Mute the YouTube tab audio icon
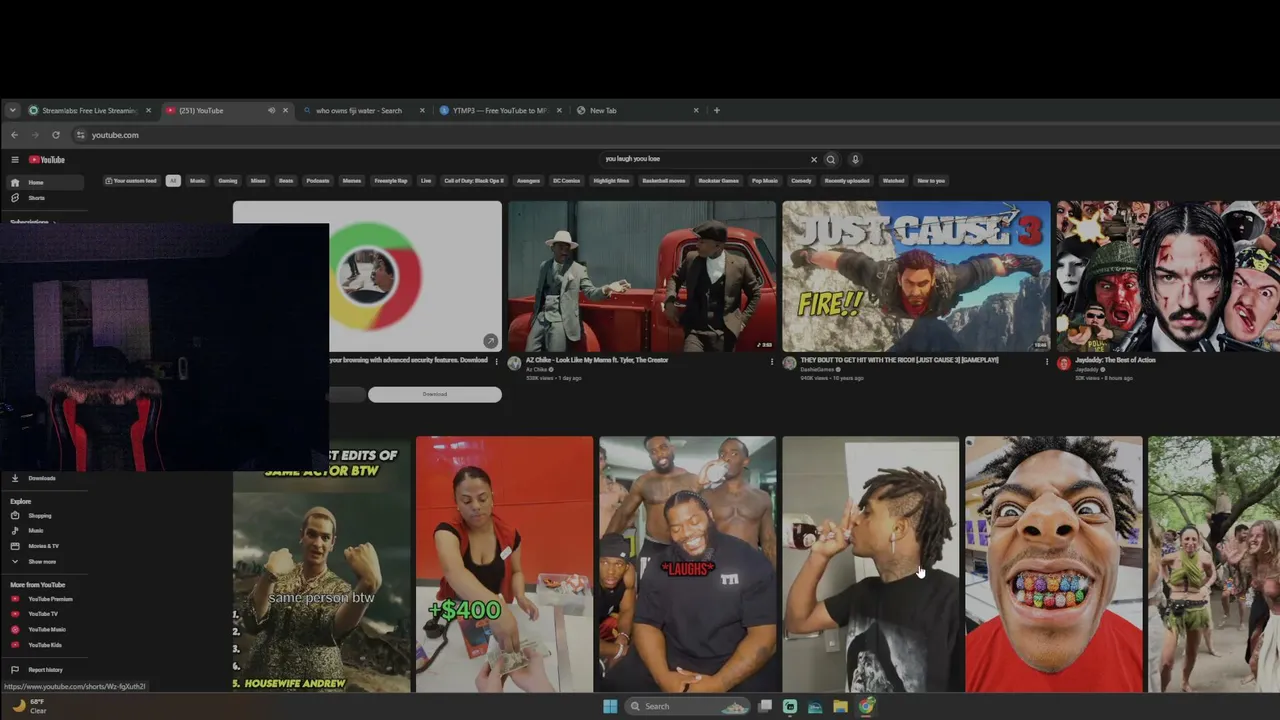Viewport: 1280px width, 720px height. pyautogui.click(x=271, y=111)
